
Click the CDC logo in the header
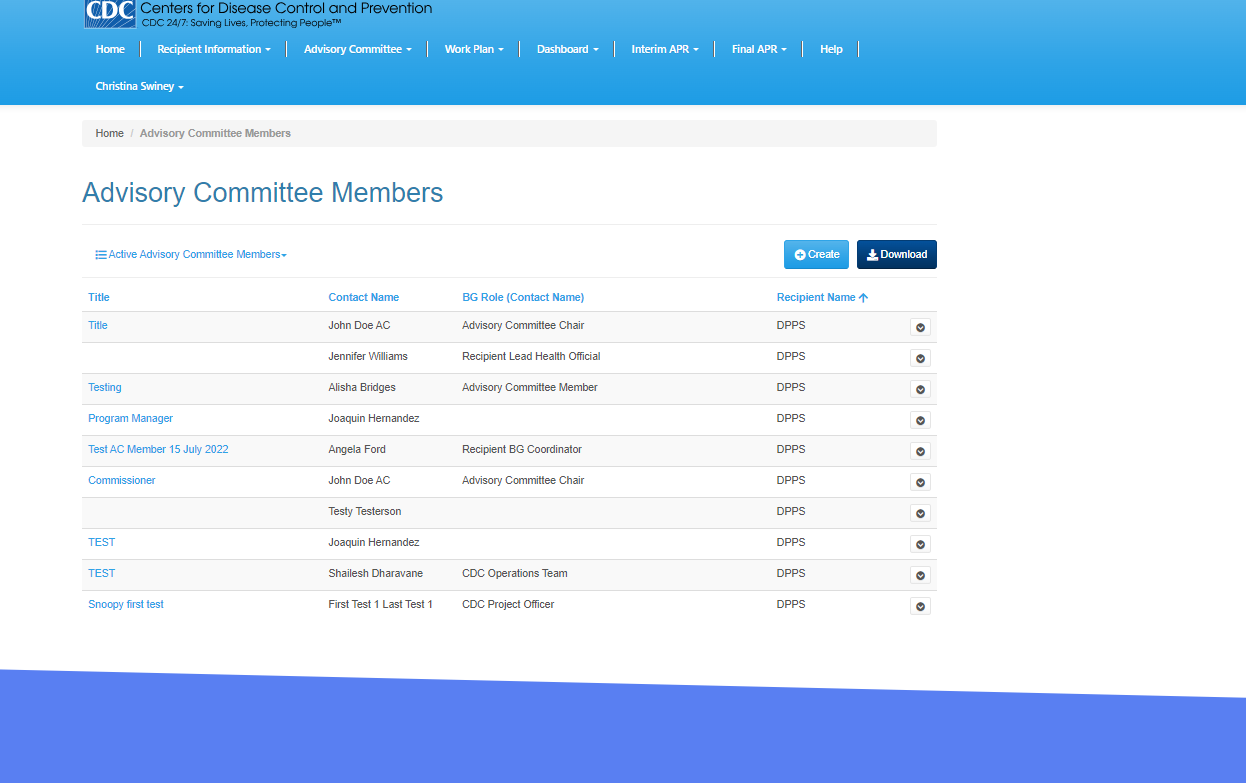(110, 12)
